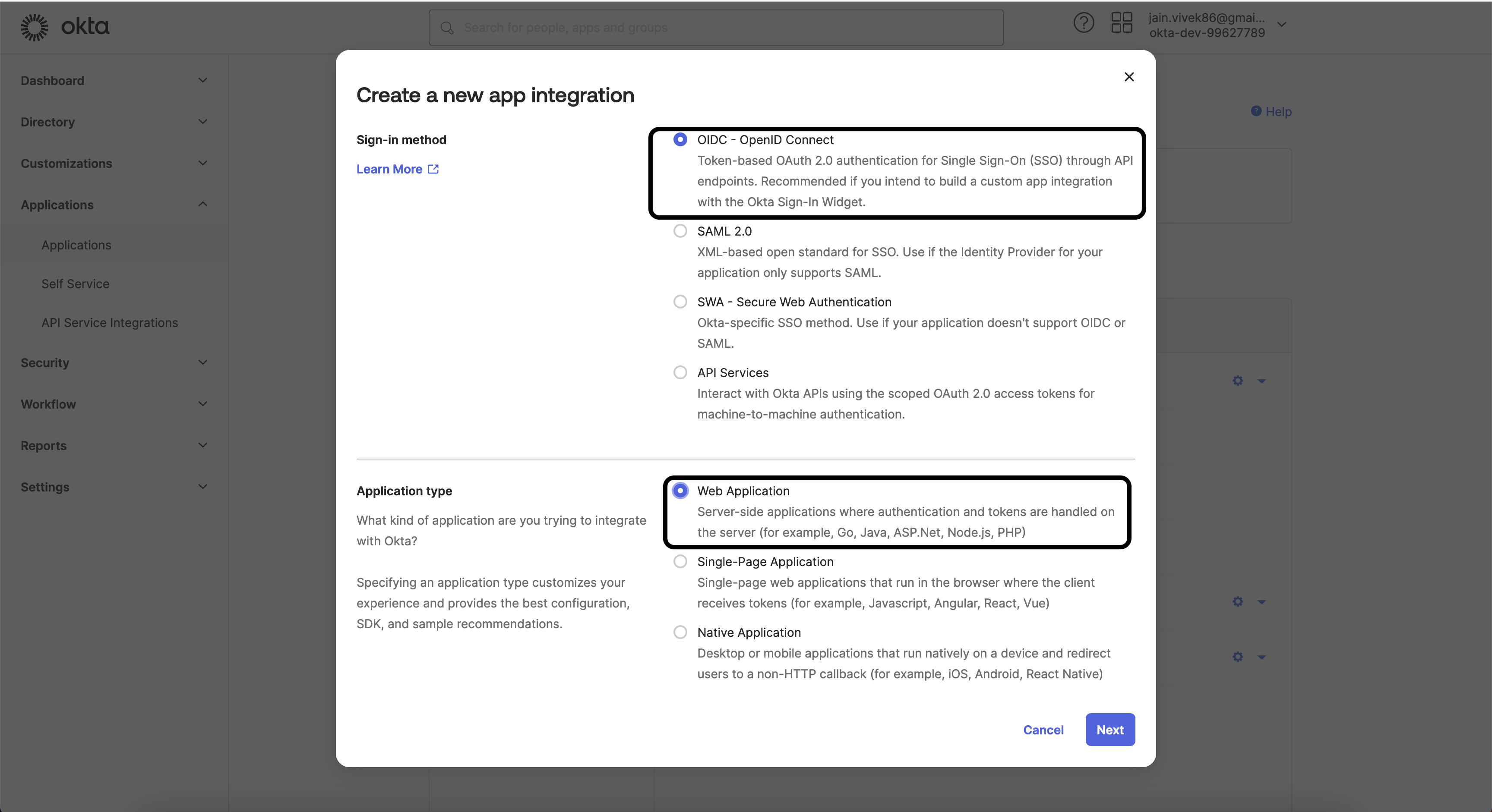Click the Okta logo icon
Screen dimensions: 1492x812
click(x=35, y=27)
